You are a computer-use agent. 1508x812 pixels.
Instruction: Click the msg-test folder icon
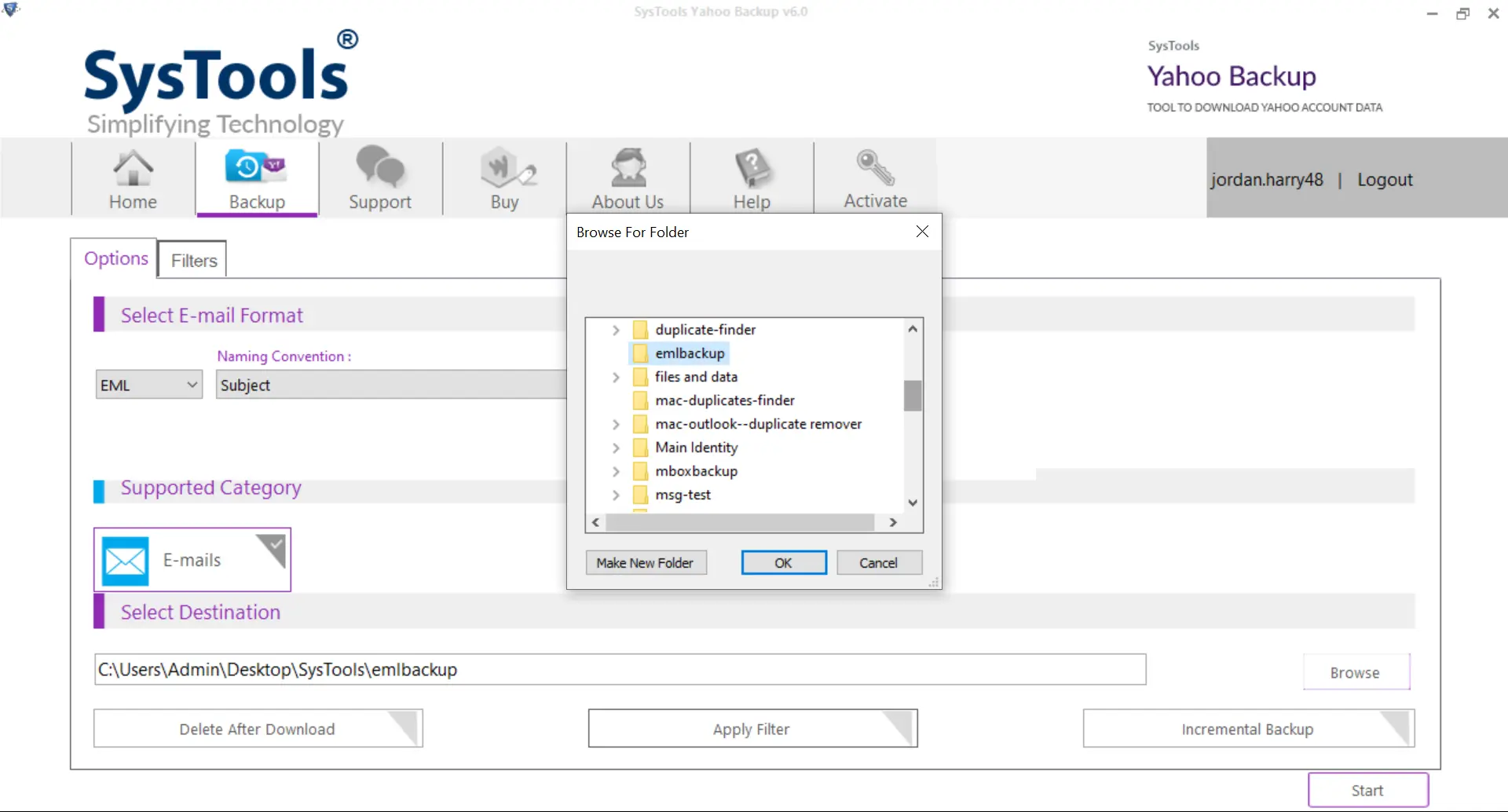point(641,495)
